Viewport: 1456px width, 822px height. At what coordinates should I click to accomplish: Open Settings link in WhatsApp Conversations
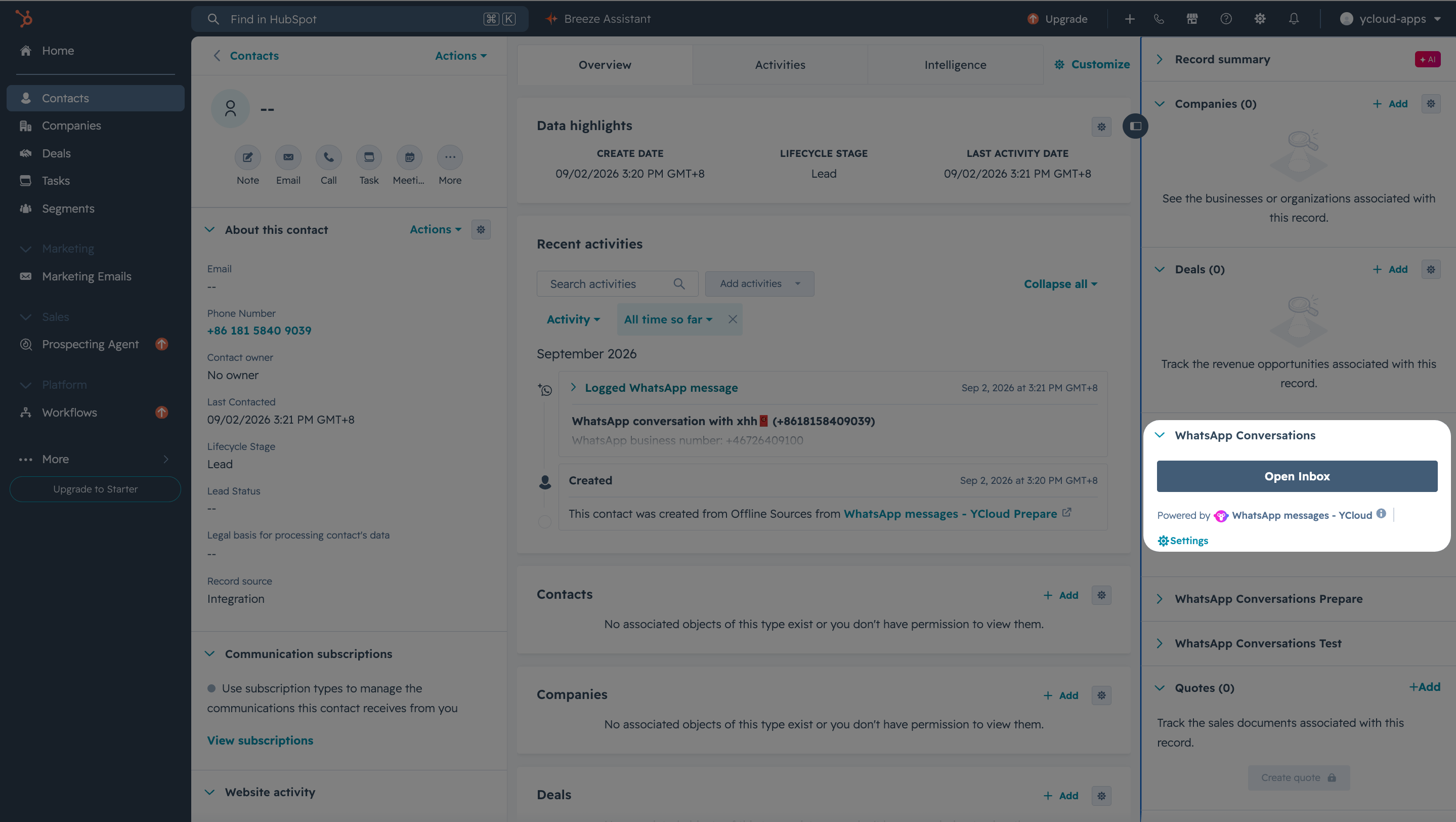[1183, 541]
